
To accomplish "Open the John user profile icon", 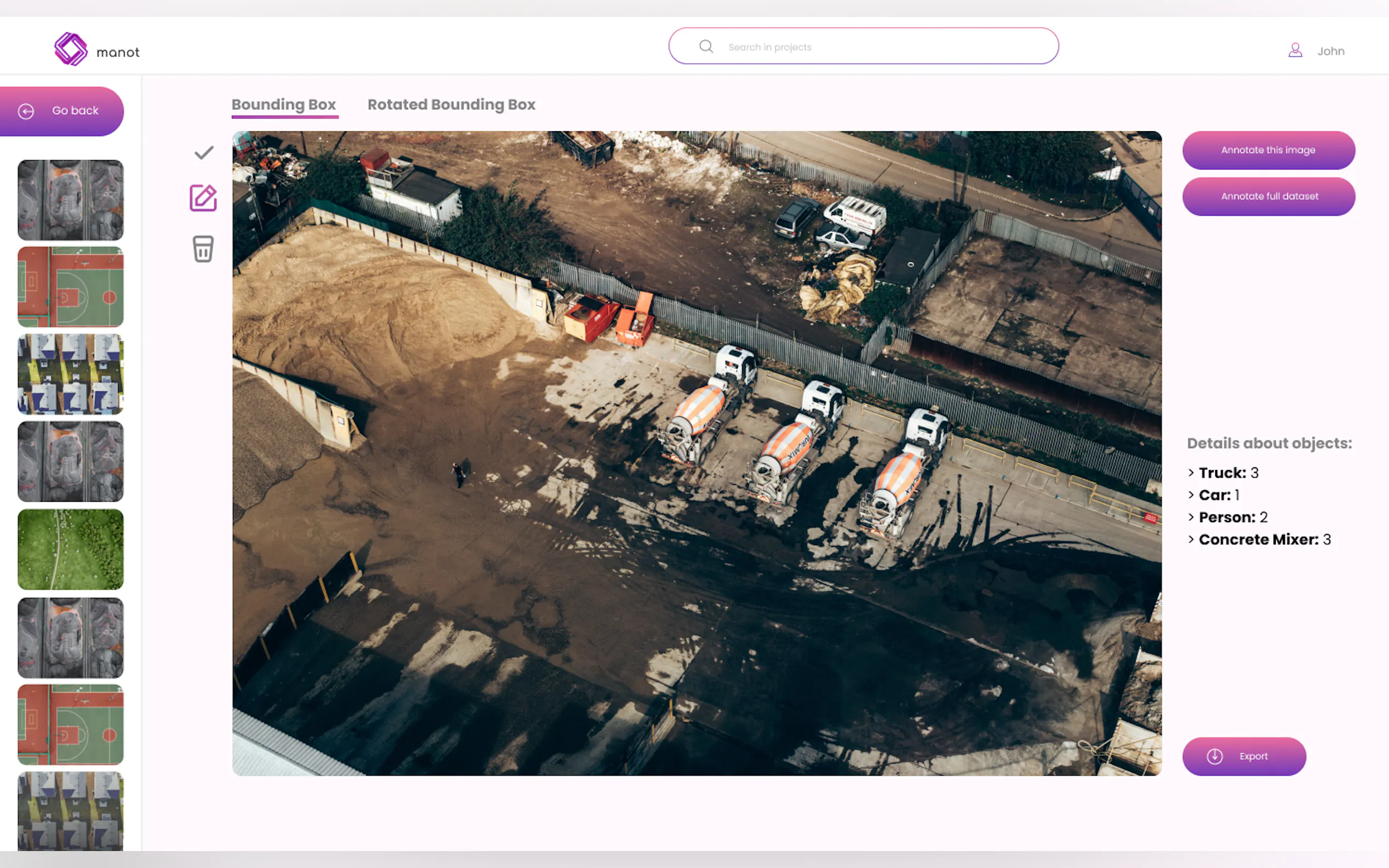I will [1295, 50].
